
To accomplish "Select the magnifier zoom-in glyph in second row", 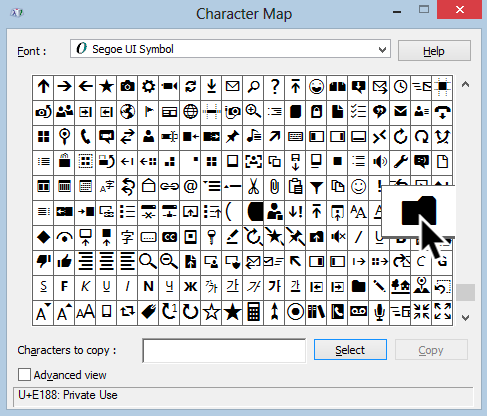I will pyautogui.click(x=253, y=112).
